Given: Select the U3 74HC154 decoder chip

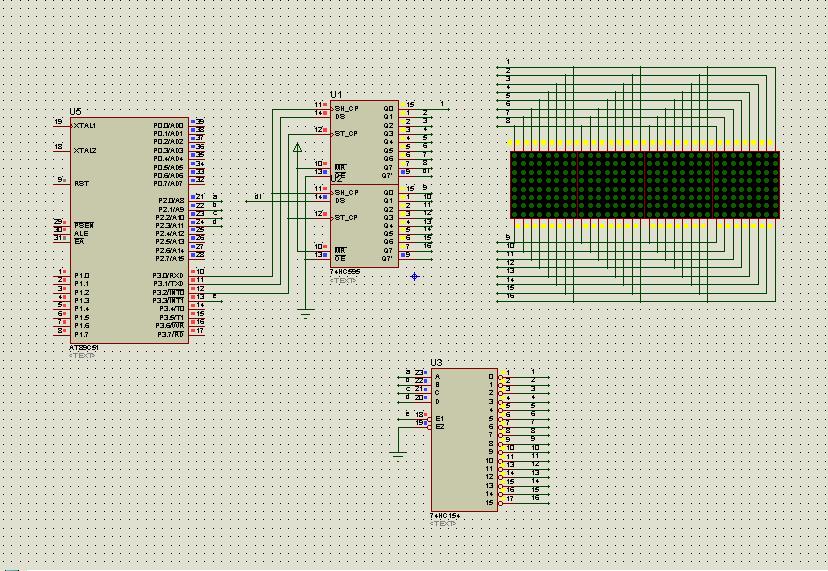Looking at the screenshot, I should (x=463, y=440).
